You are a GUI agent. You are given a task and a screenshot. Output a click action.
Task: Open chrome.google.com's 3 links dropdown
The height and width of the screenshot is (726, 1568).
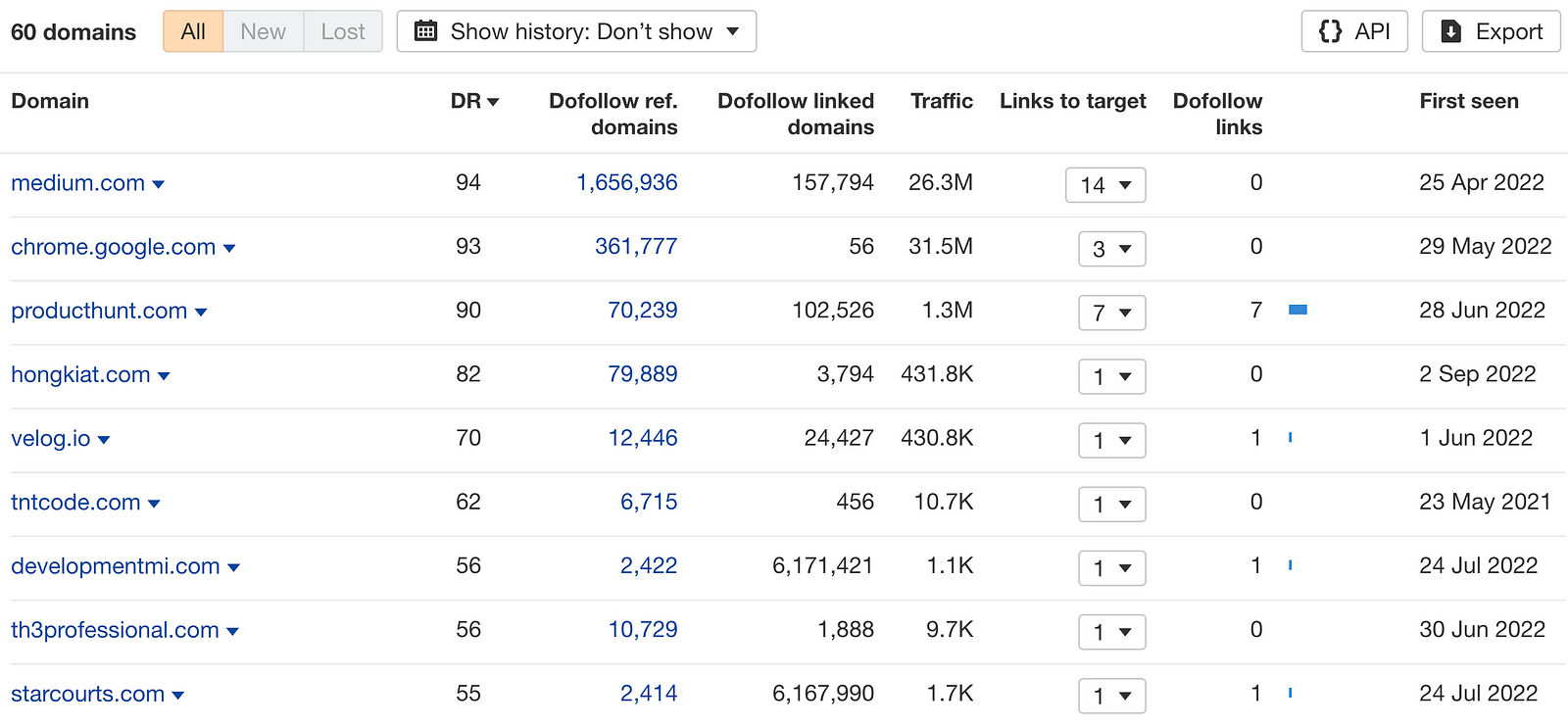click(1112, 248)
